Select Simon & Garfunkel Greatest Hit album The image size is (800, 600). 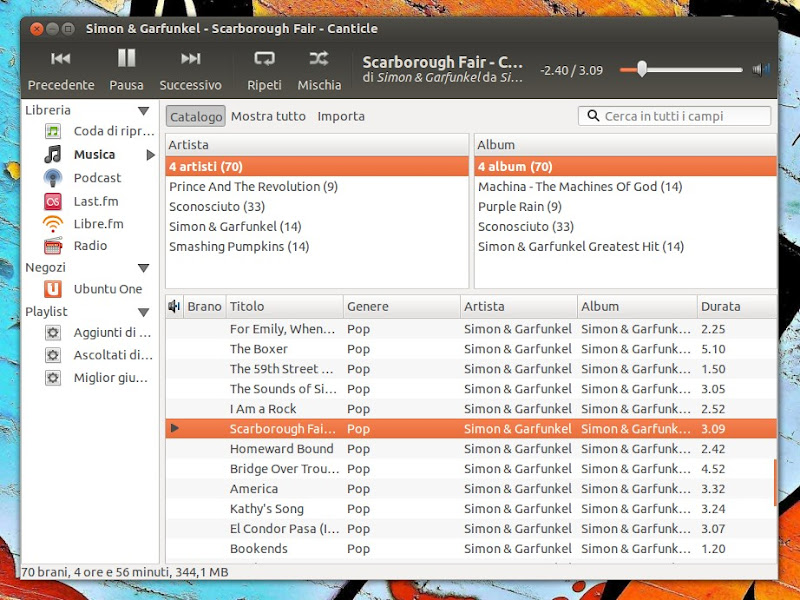pos(625,246)
